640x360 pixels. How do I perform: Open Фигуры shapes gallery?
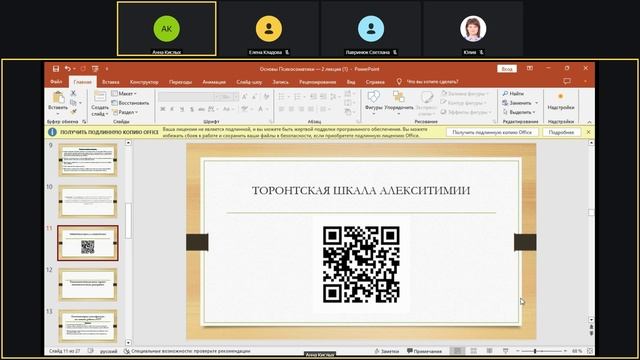373,102
